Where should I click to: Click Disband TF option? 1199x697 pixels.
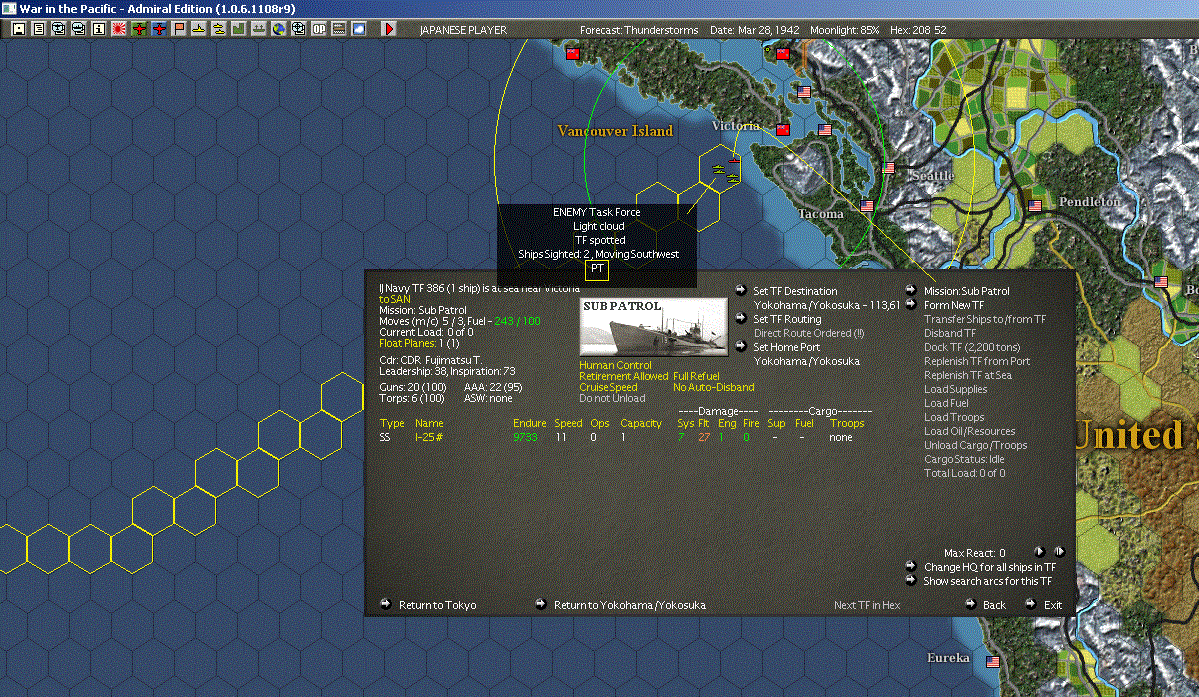pyautogui.click(x=950, y=333)
